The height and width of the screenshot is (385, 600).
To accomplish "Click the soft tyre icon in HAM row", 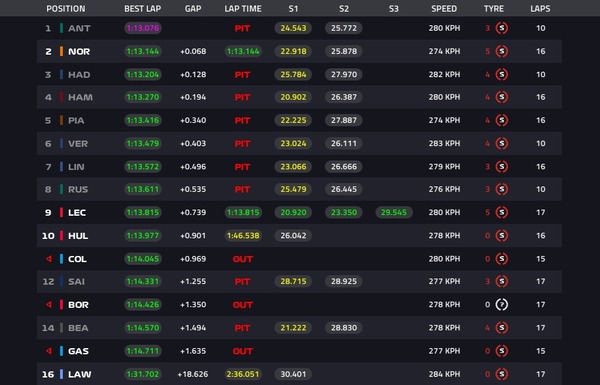I will [x=502, y=97].
